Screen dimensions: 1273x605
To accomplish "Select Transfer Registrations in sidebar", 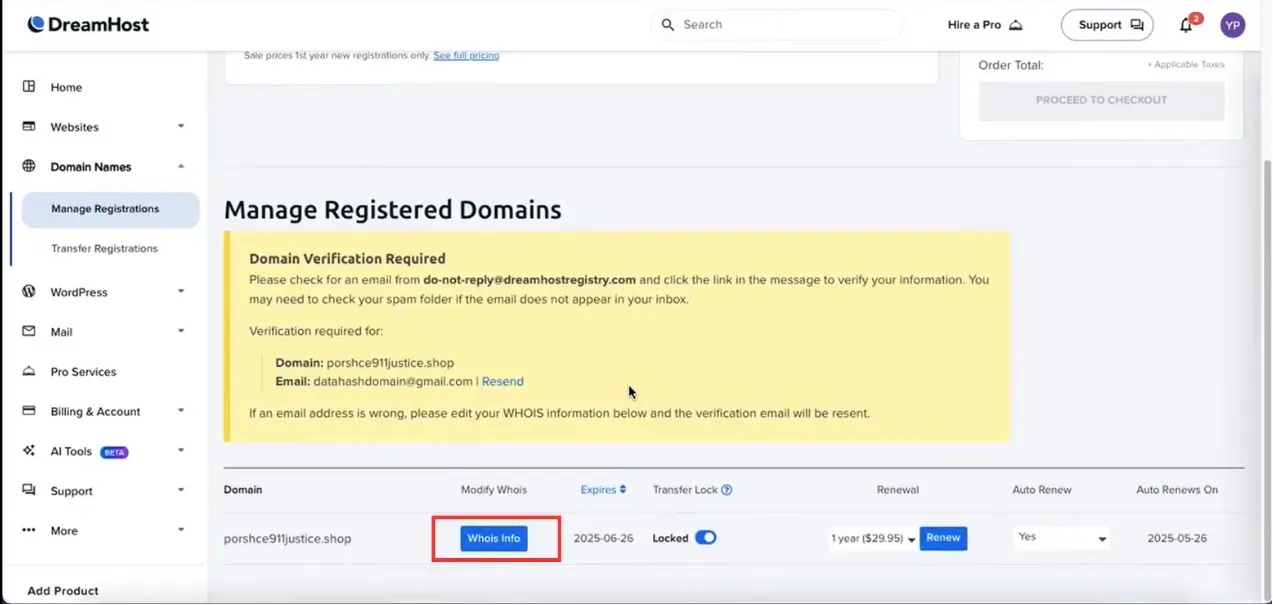I will coord(105,248).
